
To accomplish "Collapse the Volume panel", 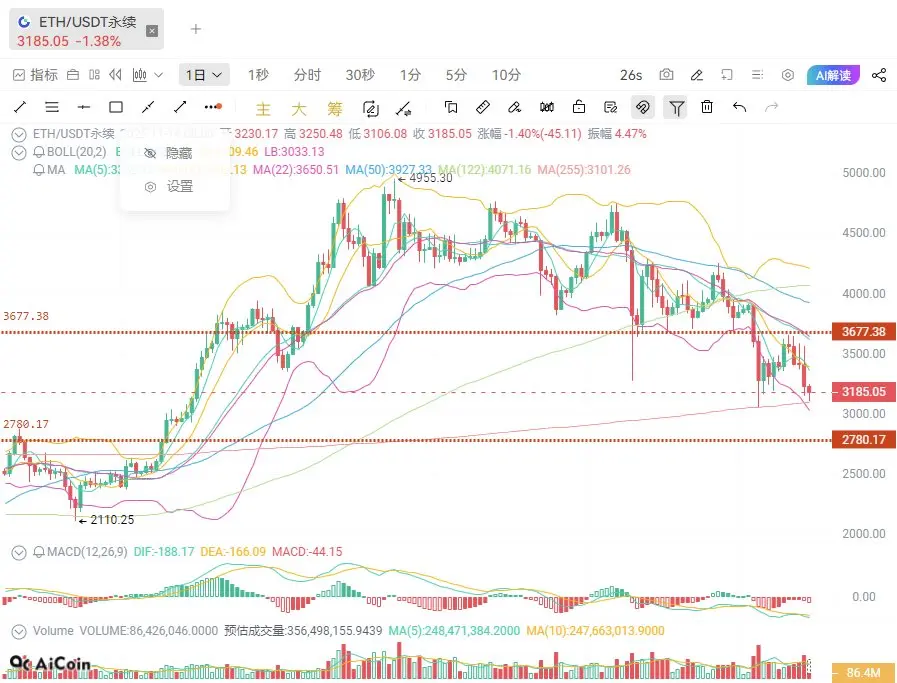I will [19, 632].
